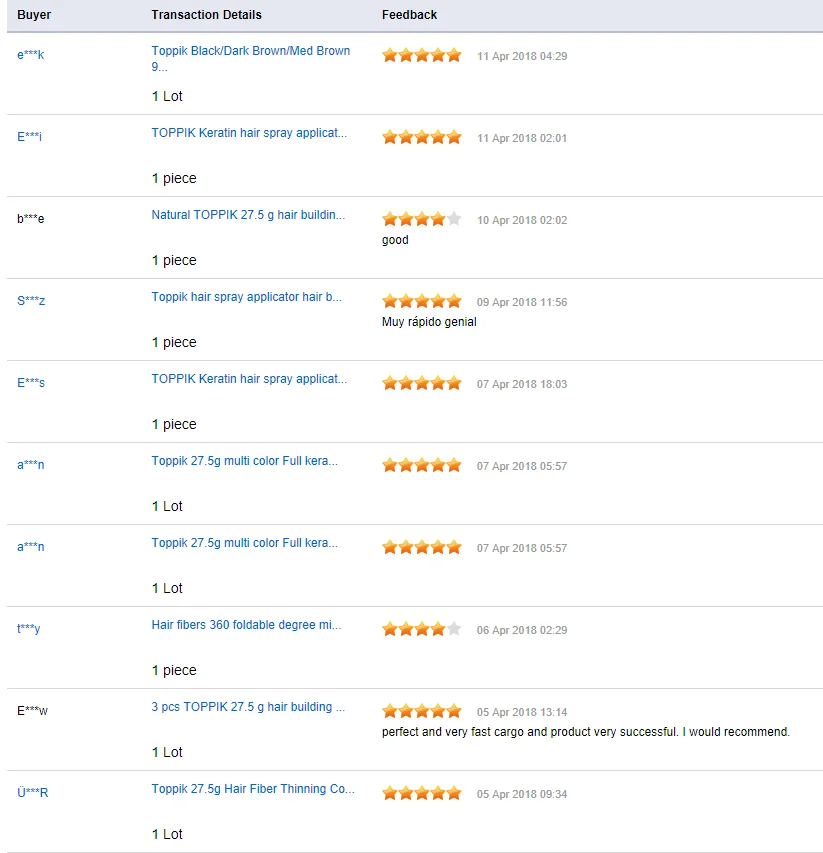The image size is (823, 853).
Task: Click the 'perfect and very fast cargo' comment
Action: click(586, 732)
